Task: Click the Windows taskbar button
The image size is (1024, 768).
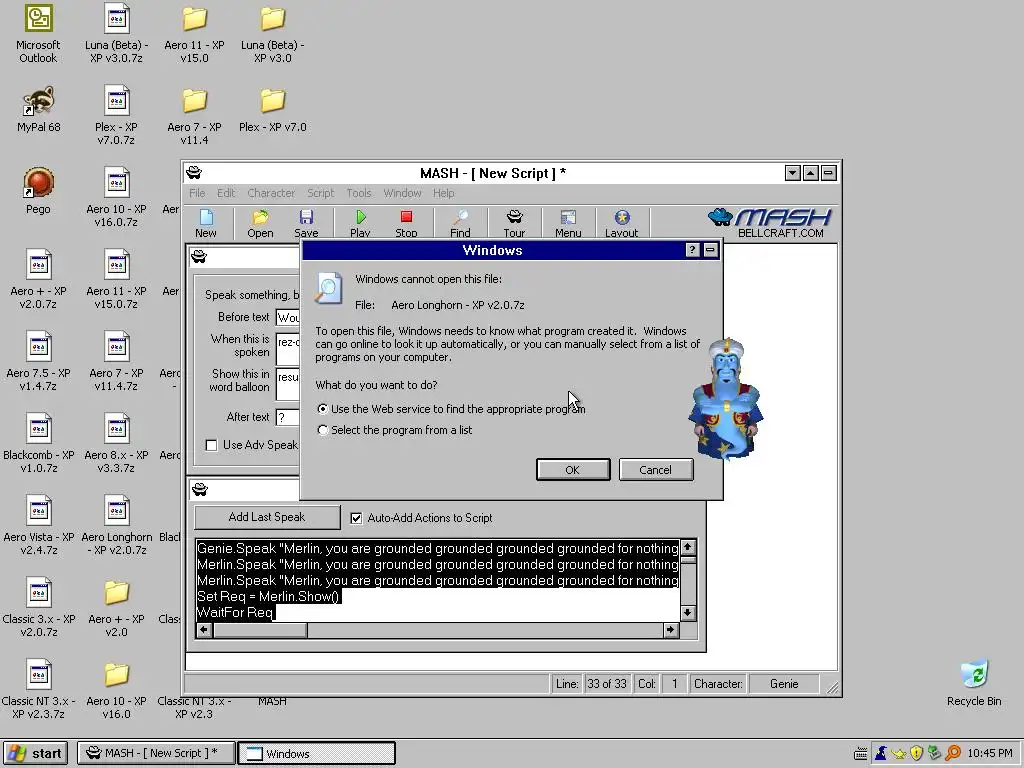Action: point(317,753)
